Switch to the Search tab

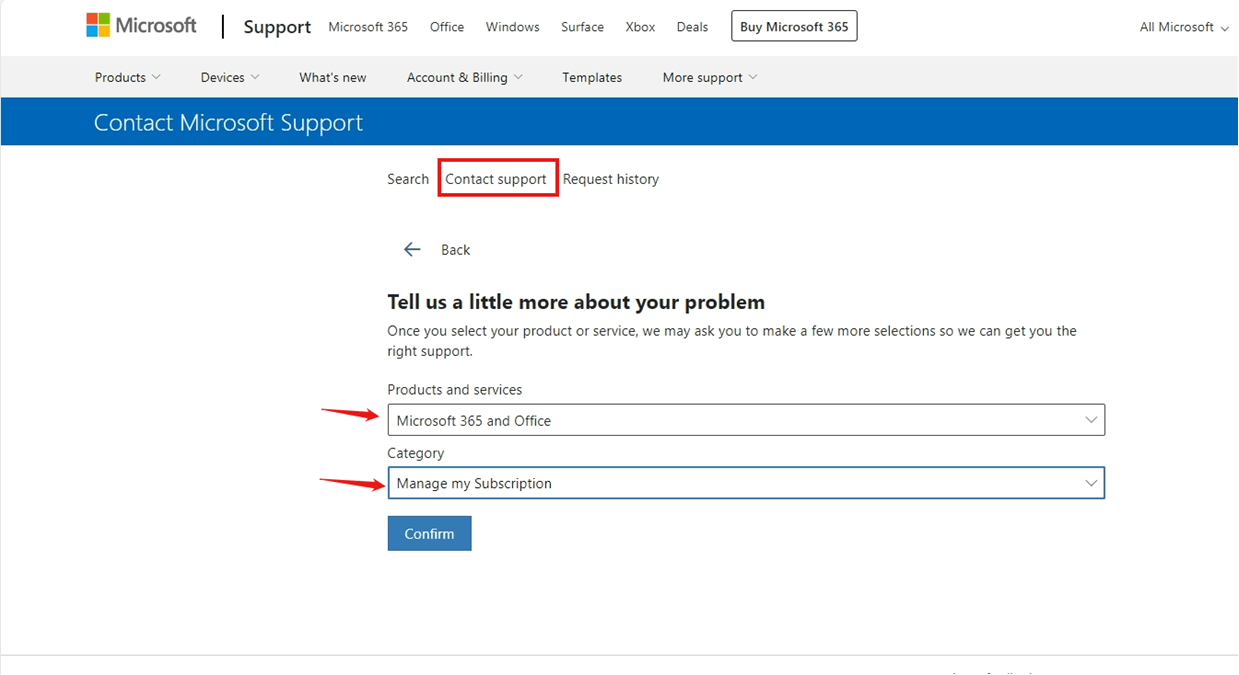(408, 179)
